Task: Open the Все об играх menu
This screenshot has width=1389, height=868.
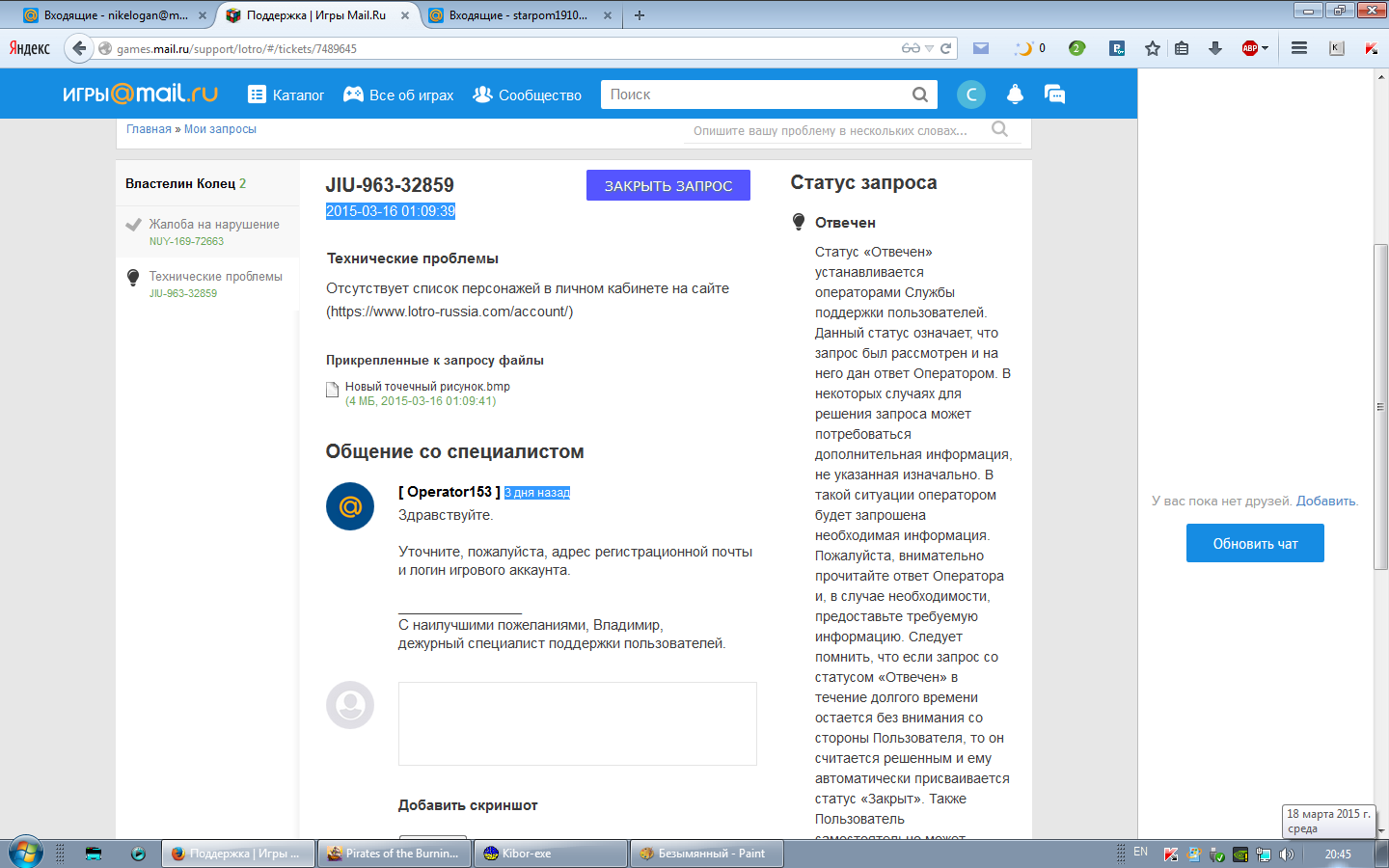Action: 398,95
